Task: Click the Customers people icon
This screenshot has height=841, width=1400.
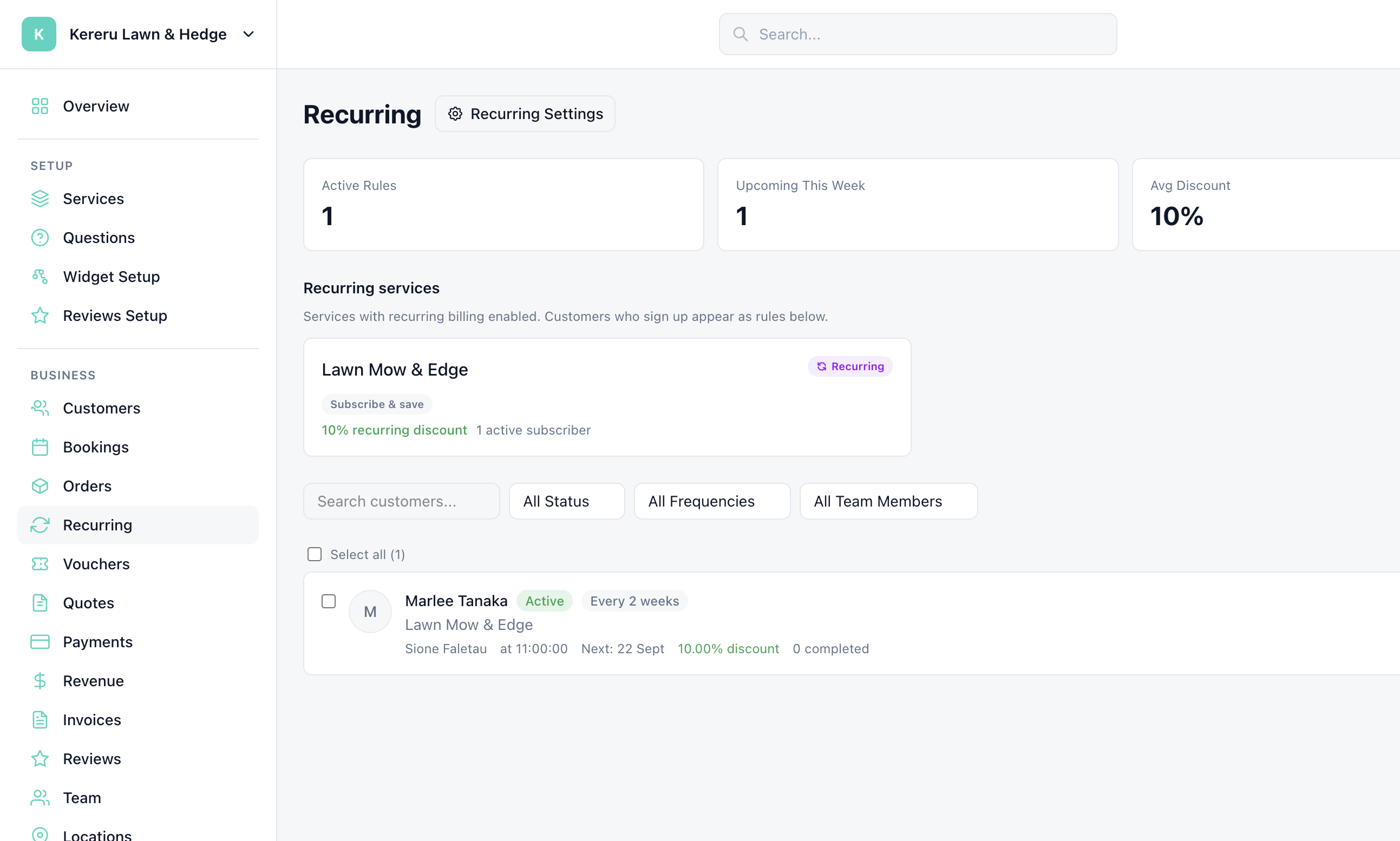Action: [40, 408]
